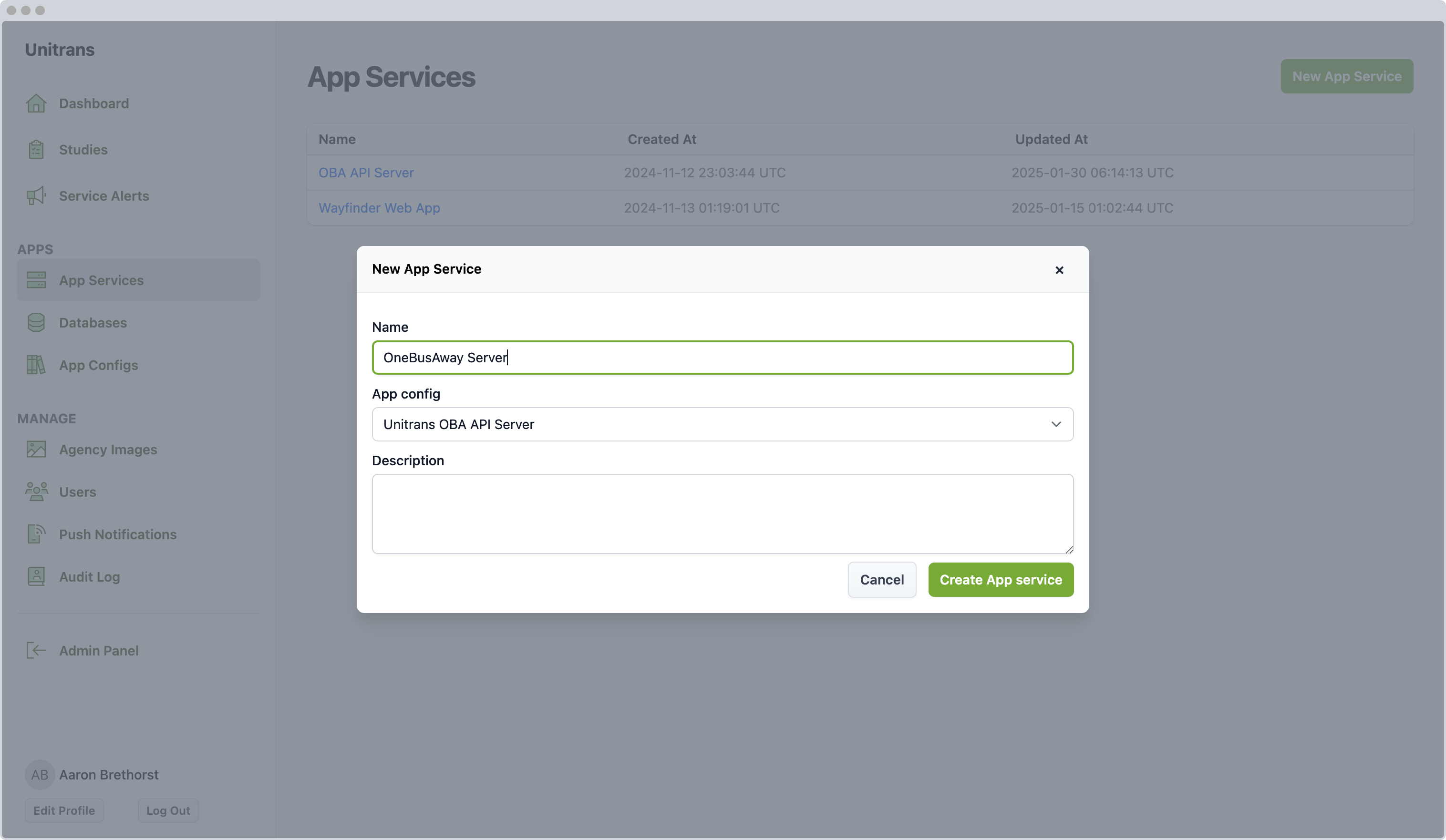Click the Agency Images picture icon
The image size is (1446, 840).
(36, 449)
